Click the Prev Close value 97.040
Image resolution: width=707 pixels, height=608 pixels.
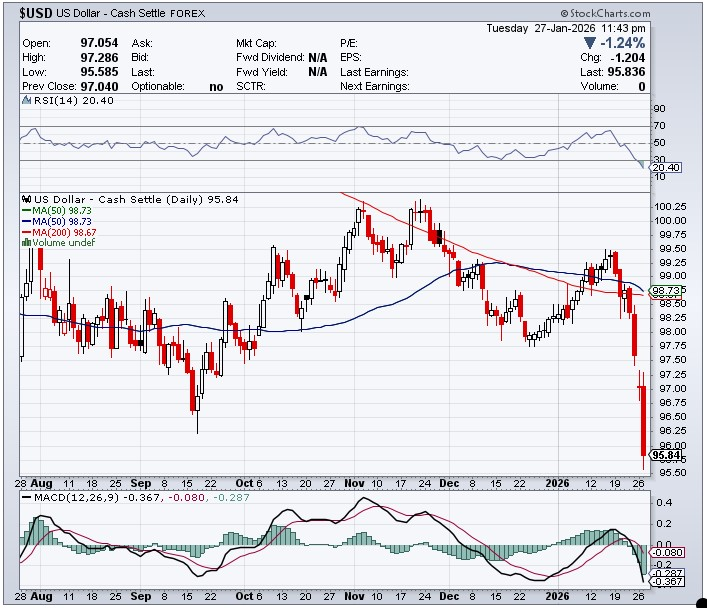(x=99, y=86)
